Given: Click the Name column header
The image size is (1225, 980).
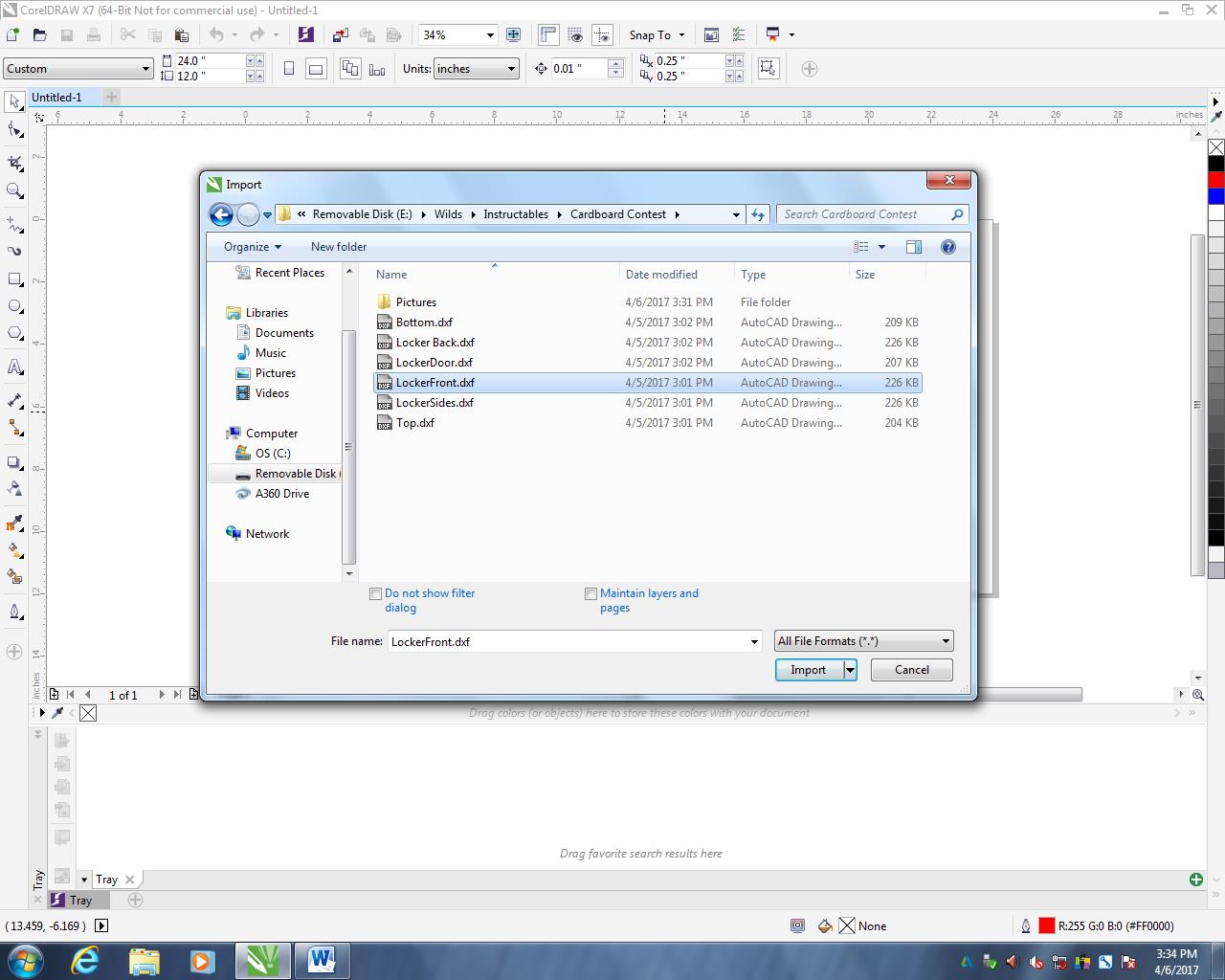Looking at the screenshot, I should pyautogui.click(x=391, y=275).
